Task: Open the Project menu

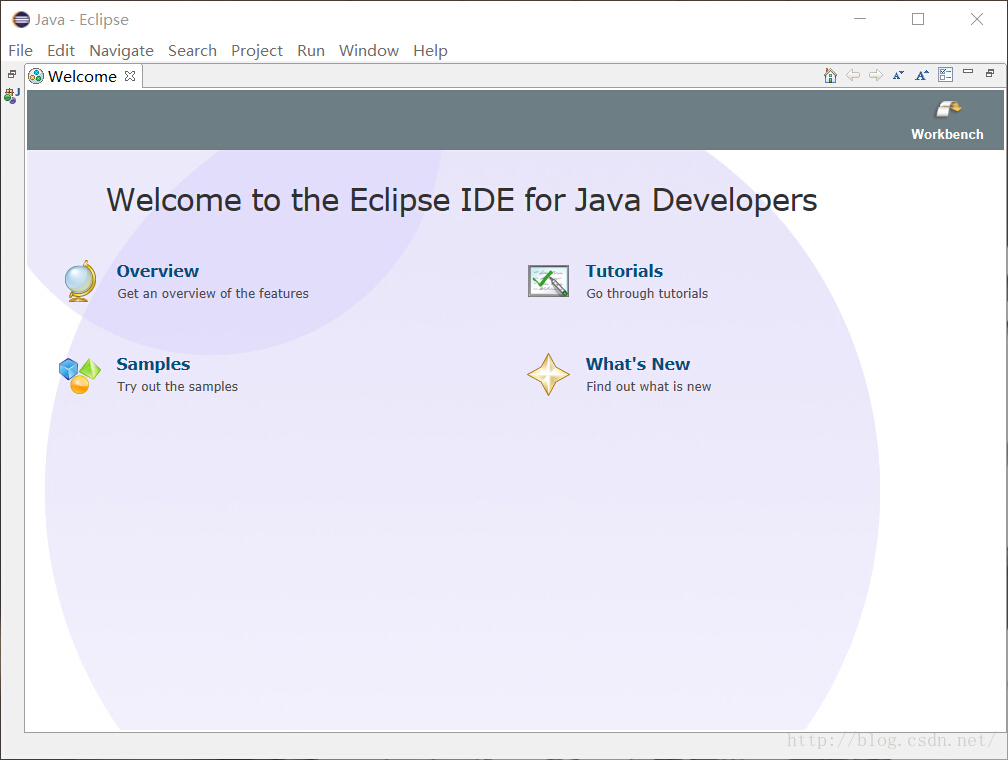Action: pyautogui.click(x=256, y=51)
